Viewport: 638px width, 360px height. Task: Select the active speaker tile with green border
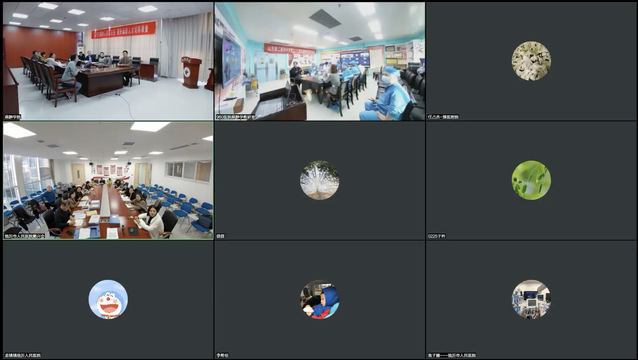108,181
